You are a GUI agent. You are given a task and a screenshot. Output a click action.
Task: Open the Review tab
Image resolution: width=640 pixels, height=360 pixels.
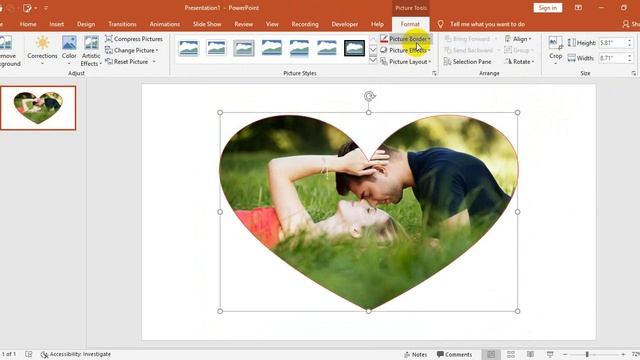243,24
